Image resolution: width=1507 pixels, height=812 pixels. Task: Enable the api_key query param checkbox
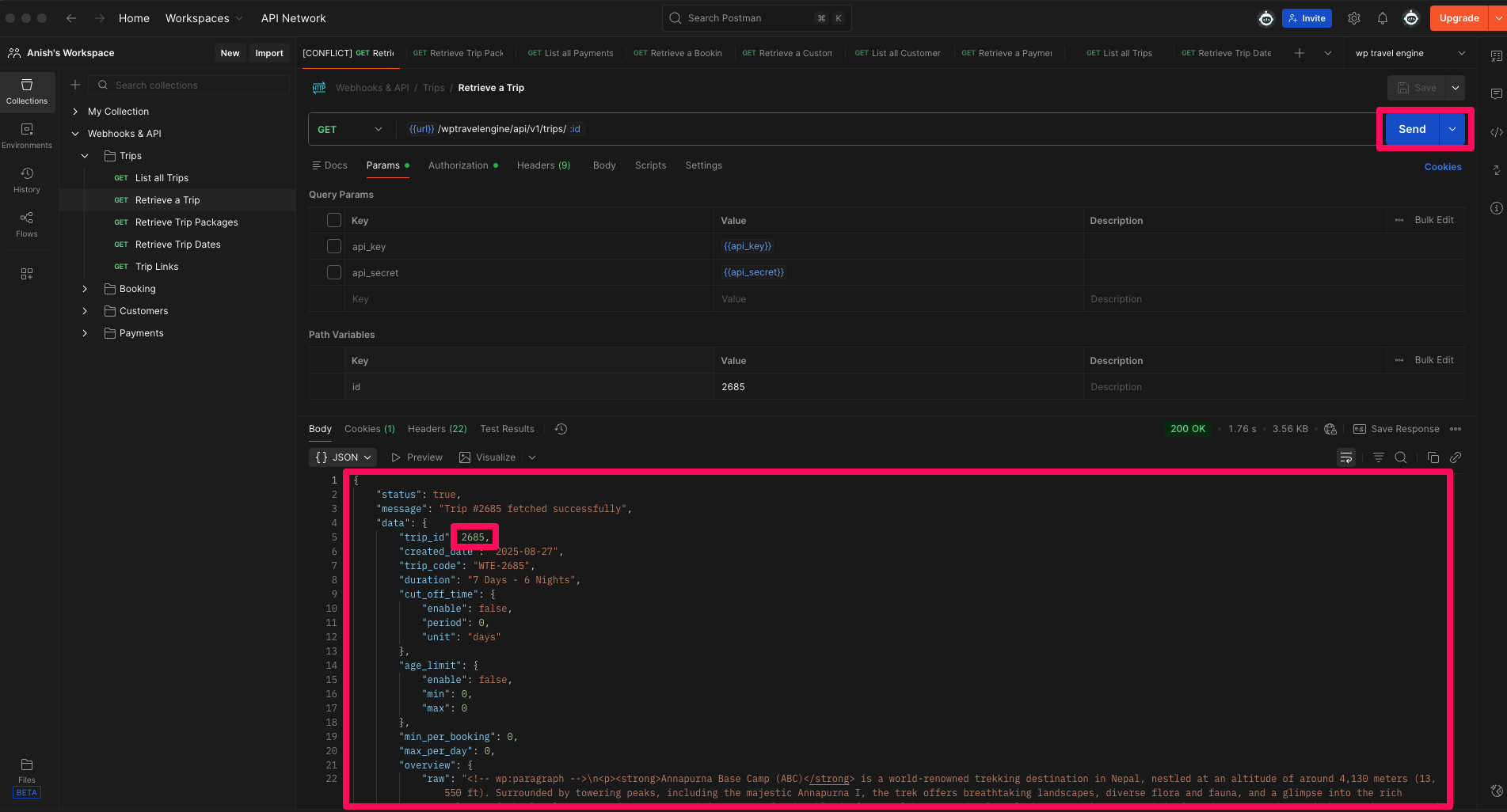click(x=334, y=246)
